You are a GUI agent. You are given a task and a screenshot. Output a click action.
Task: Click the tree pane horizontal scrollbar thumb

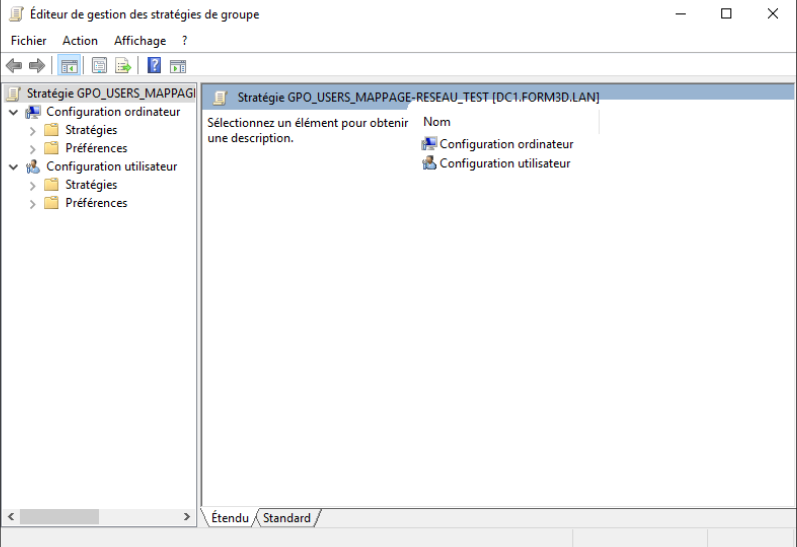[59, 517]
